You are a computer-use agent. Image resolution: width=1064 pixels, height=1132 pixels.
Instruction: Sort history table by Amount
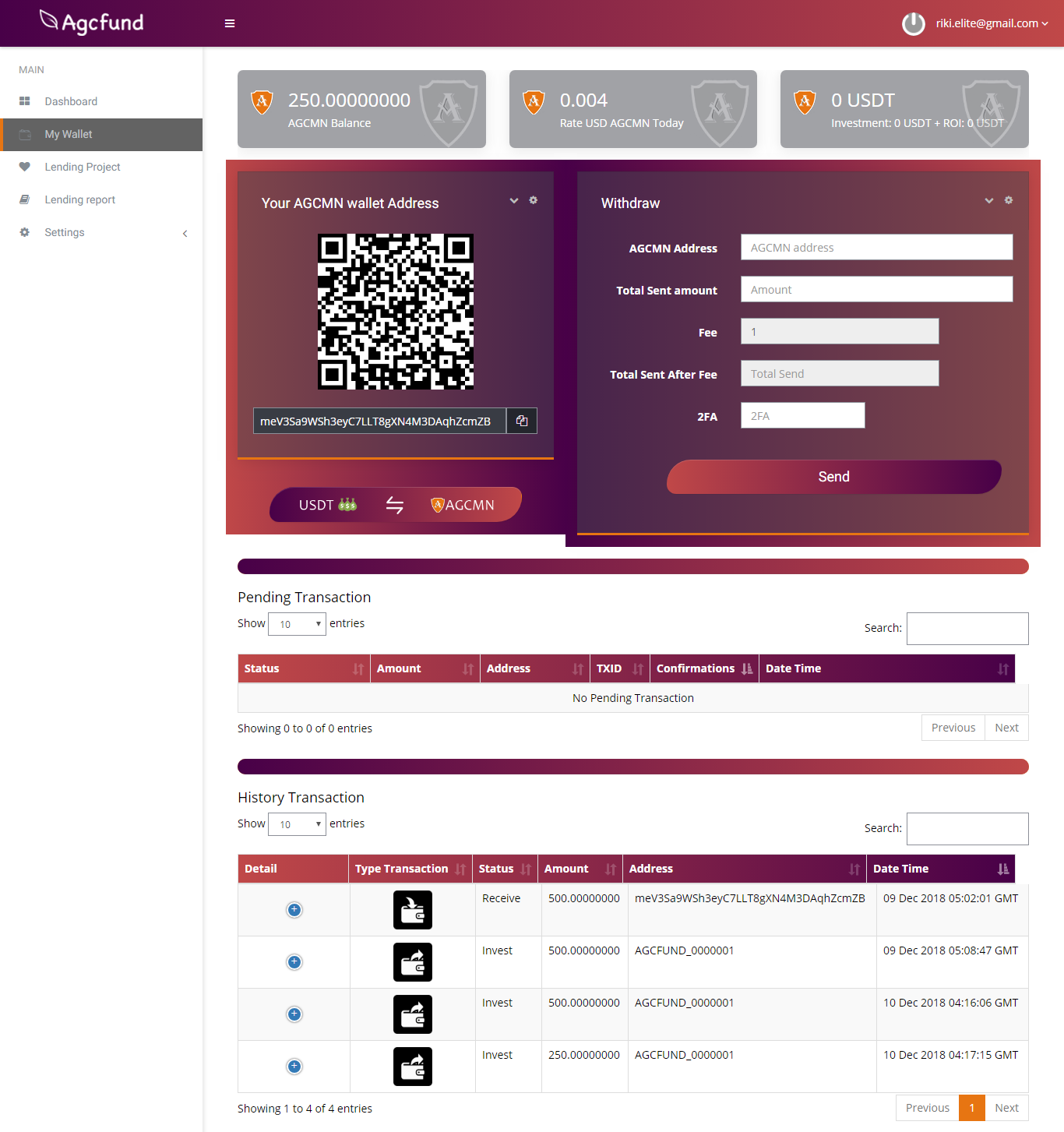coord(580,869)
